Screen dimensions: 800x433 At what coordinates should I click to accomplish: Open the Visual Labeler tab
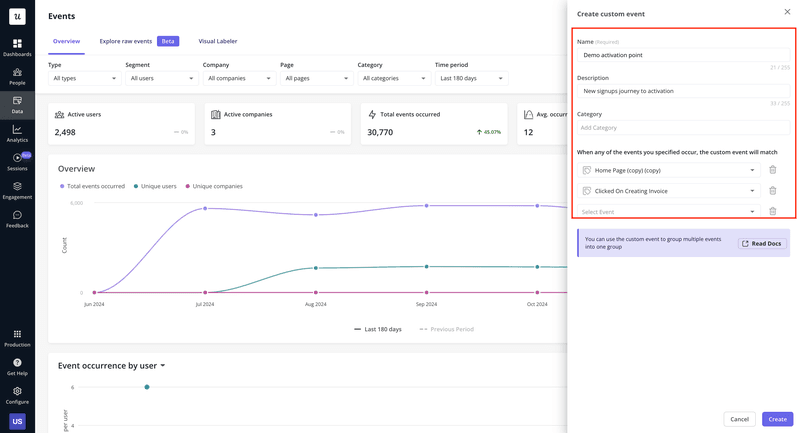coord(218,41)
